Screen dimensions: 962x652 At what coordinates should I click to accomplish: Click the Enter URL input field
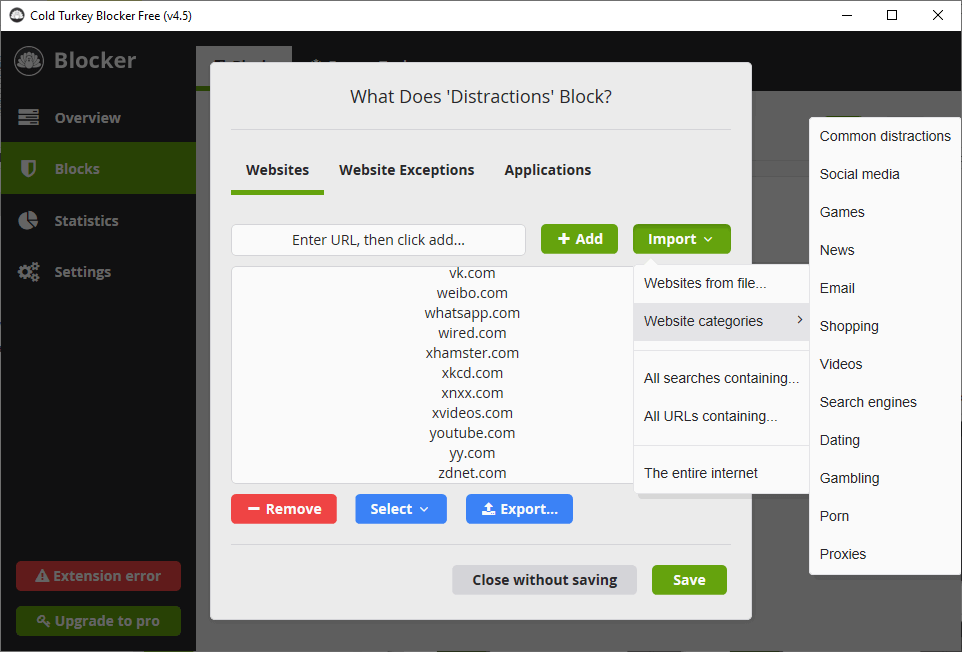coord(378,239)
